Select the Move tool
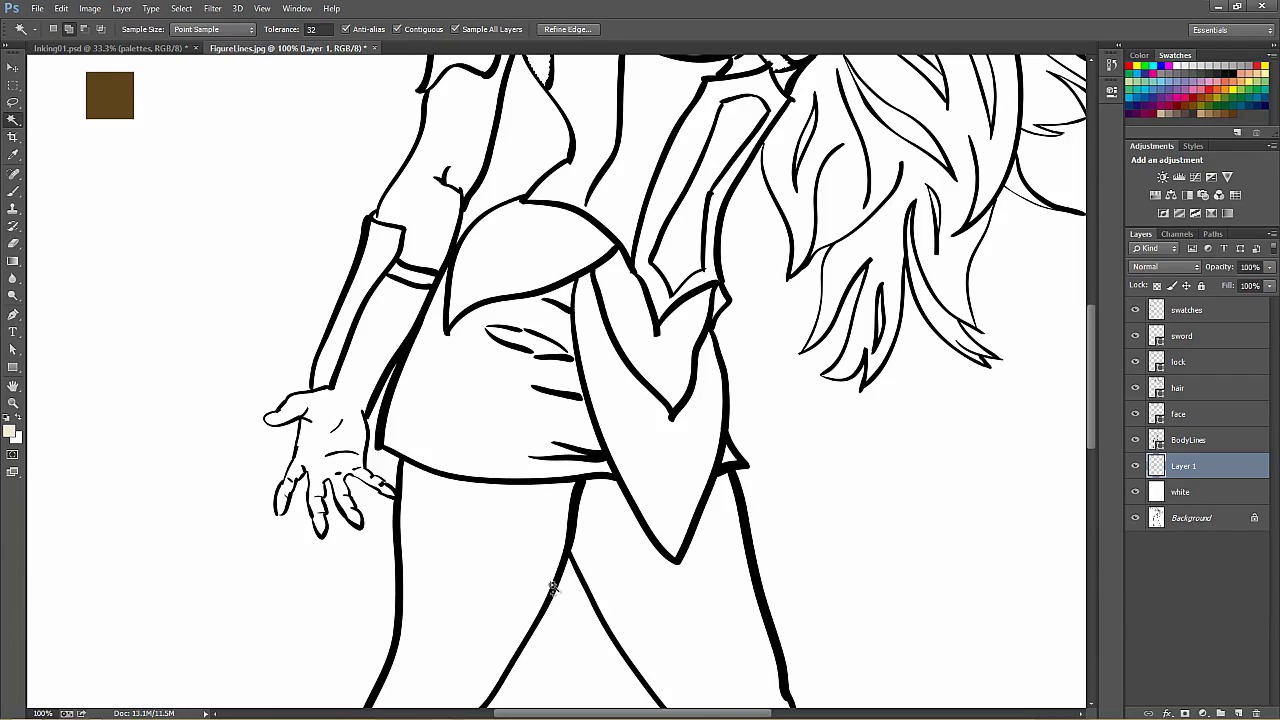This screenshot has width=1280, height=720. (13, 66)
